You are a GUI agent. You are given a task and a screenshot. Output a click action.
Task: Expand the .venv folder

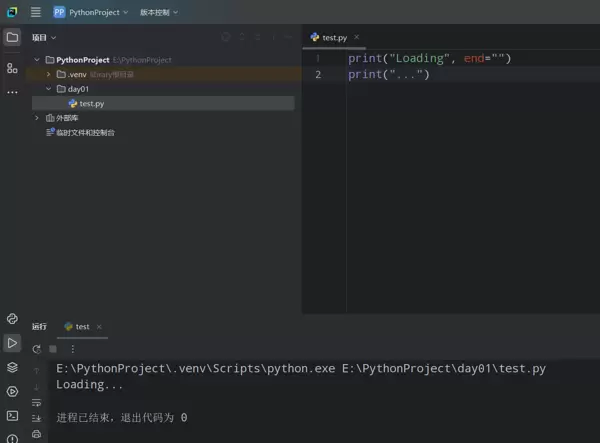pos(48,74)
